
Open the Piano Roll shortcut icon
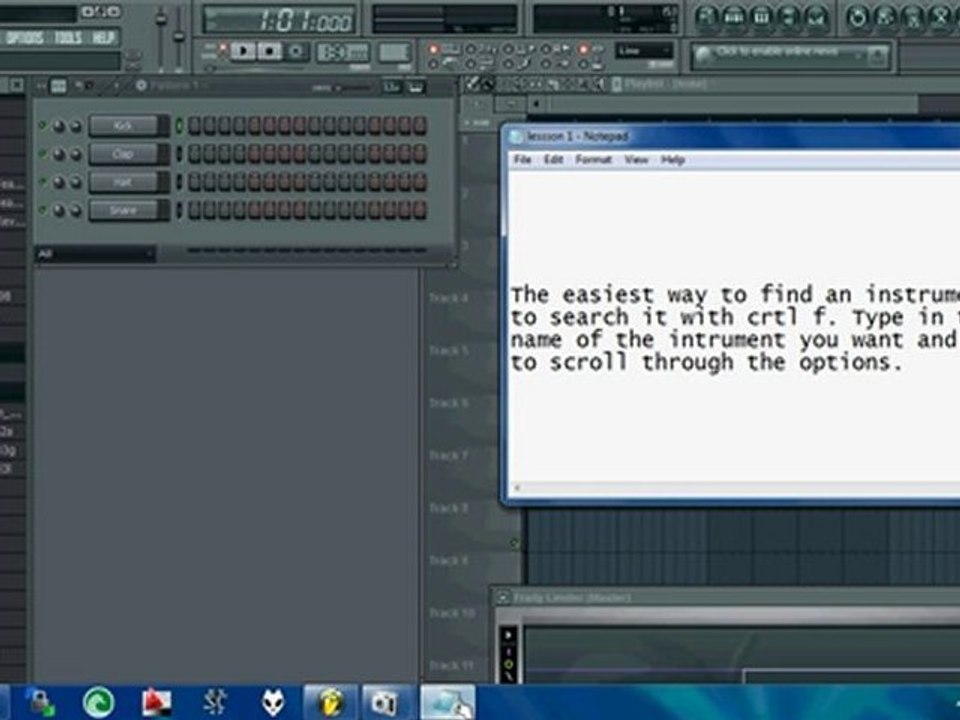(x=762, y=17)
